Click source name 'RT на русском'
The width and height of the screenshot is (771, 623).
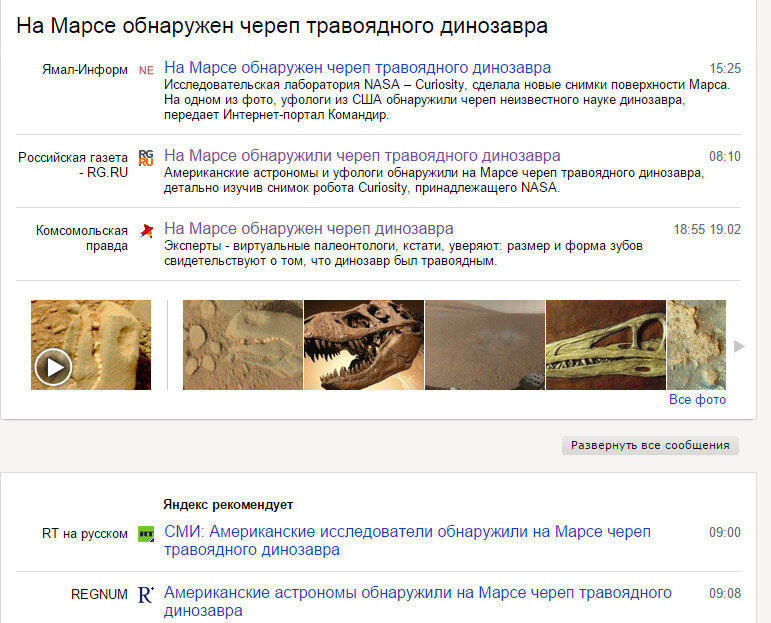point(85,534)
